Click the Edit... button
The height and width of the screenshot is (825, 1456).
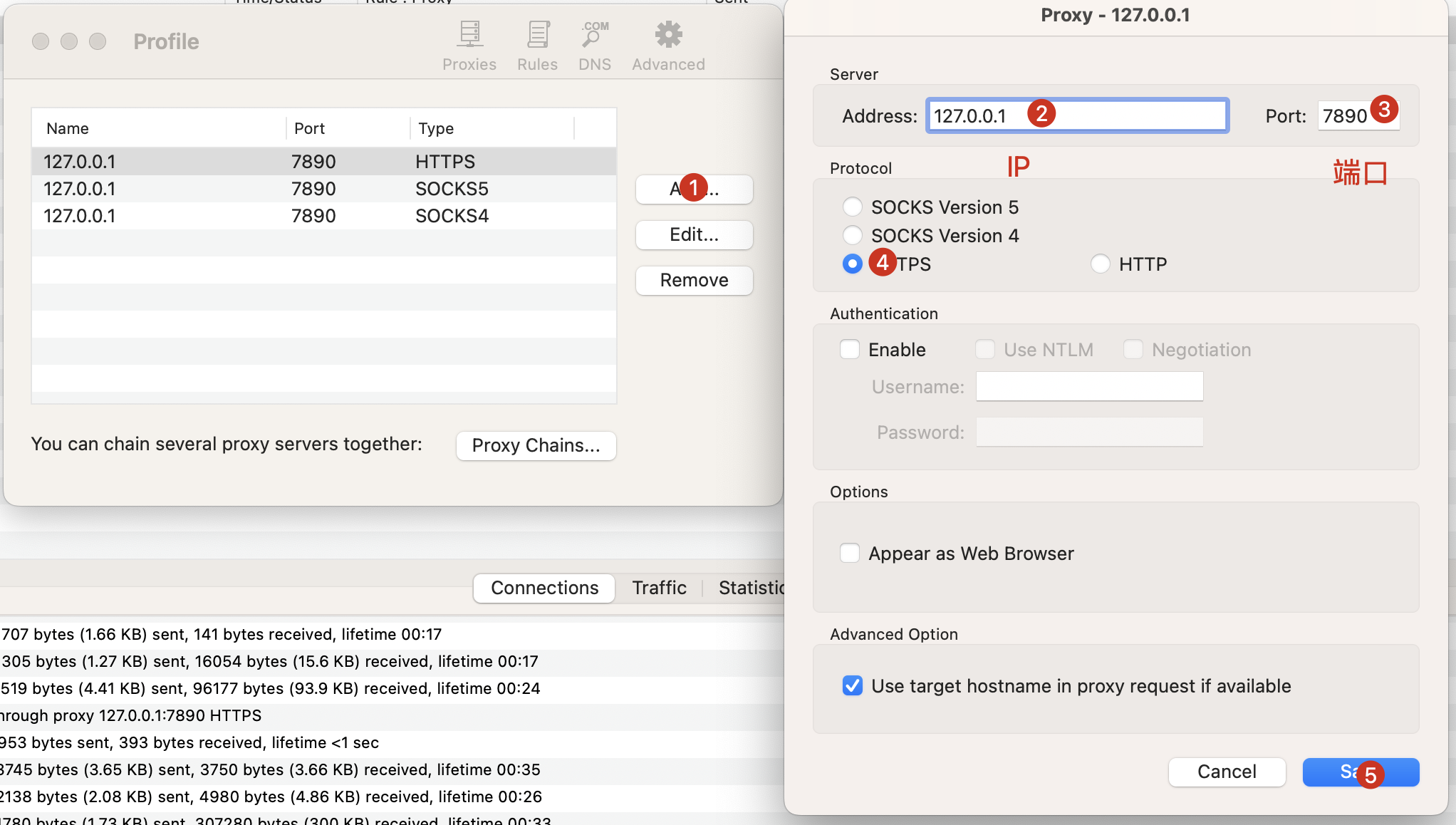(694, 235)
